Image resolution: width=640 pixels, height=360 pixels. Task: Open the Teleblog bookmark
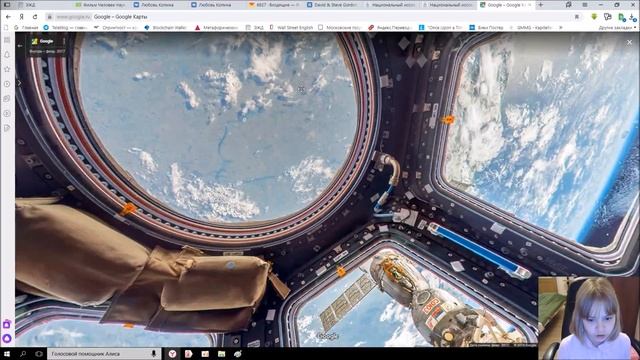click(x=65, y=28)
